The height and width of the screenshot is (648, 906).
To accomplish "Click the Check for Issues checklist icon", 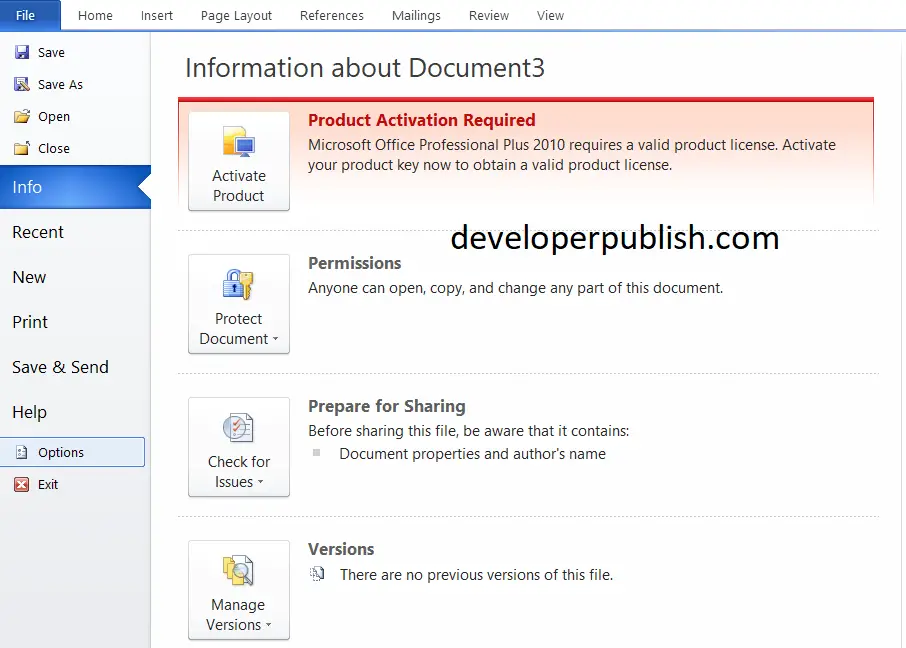I will pyautogui.click(x=239, y=428).
